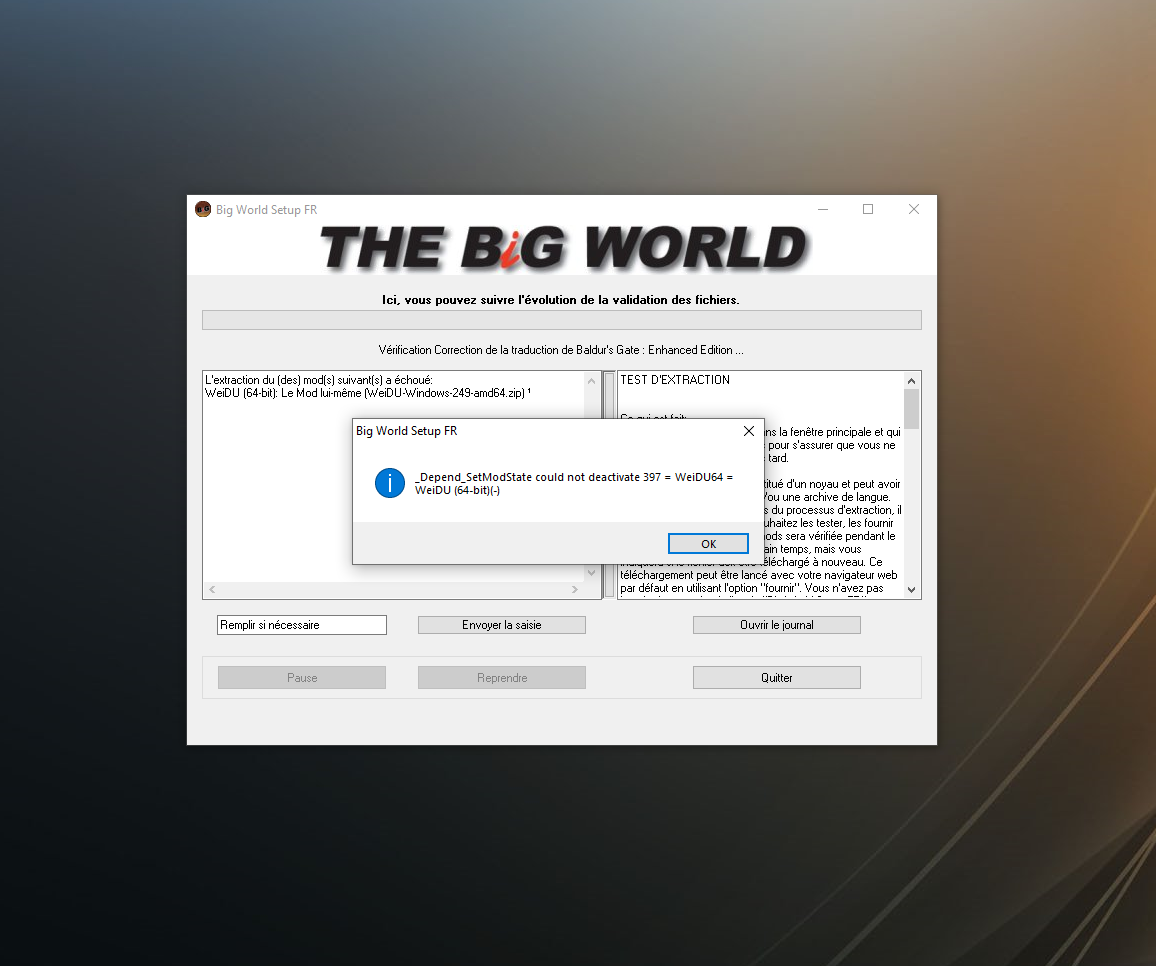Click the right text pane scrollbar thumb
1156x966 pixels.
(x=911, y=409)
